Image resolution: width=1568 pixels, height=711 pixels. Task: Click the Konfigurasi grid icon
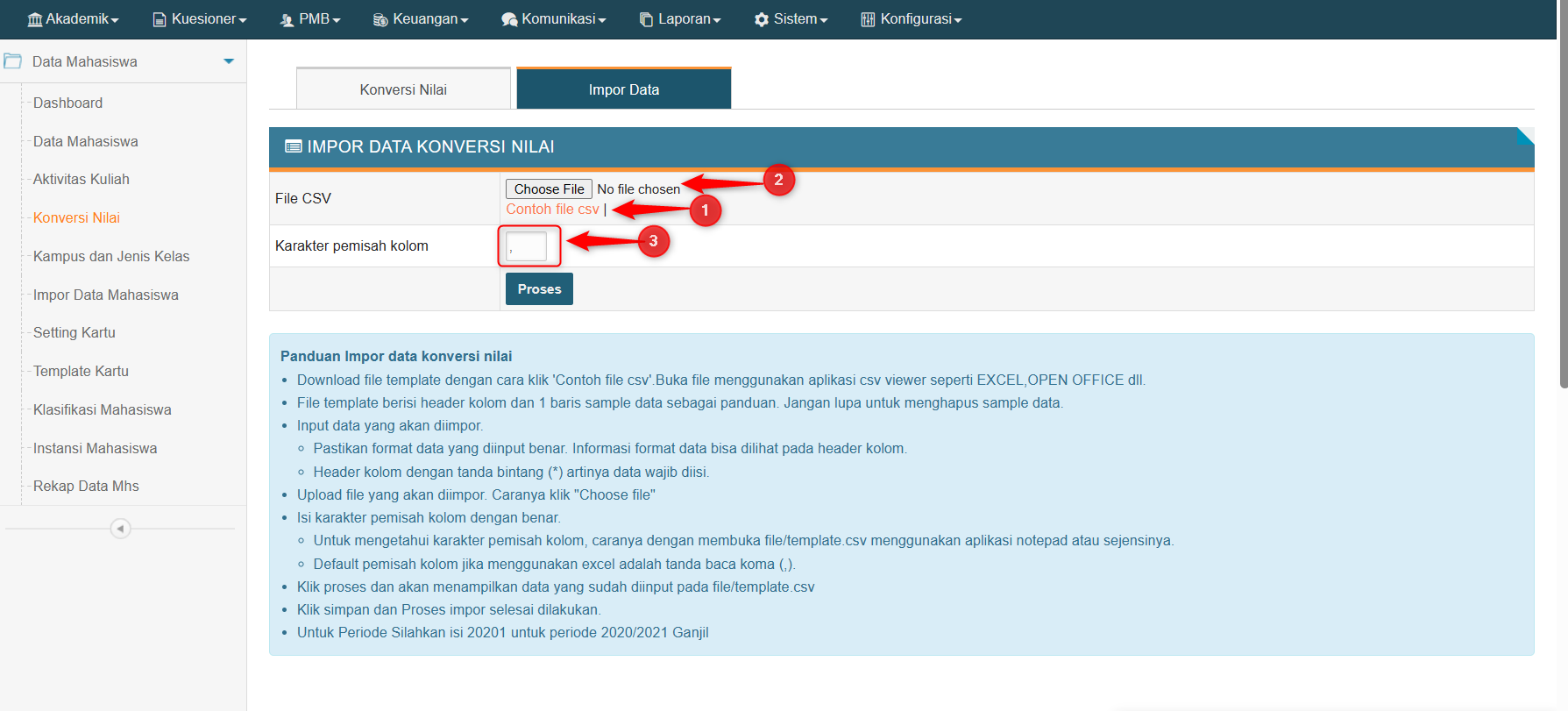868,19
